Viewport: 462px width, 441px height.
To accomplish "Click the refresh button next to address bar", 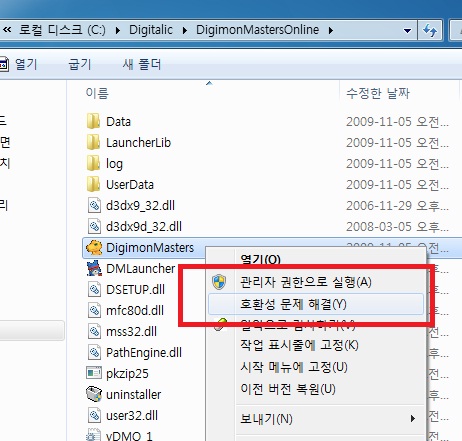I will click(430, 31).
